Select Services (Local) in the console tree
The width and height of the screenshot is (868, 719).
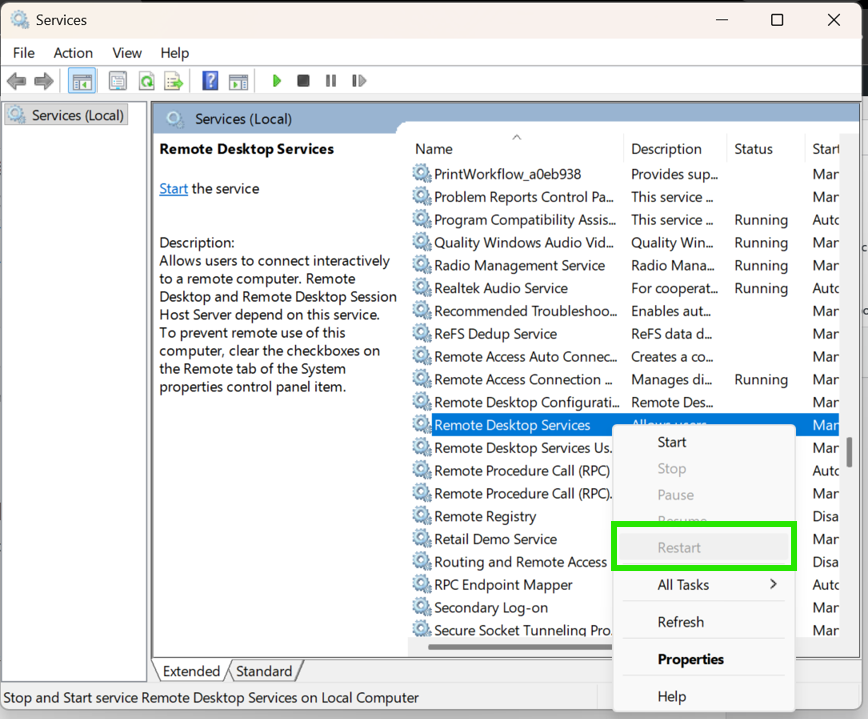(x=66, y=115)
